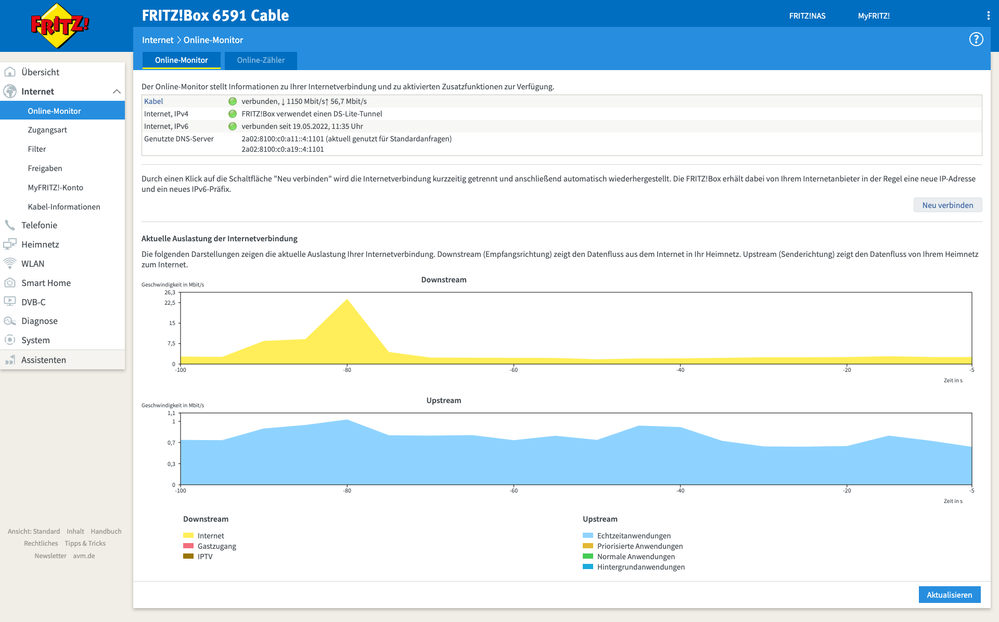Open the MyFRITZ! header link
Screen dimensions: 999x622
tap(873, 16)
